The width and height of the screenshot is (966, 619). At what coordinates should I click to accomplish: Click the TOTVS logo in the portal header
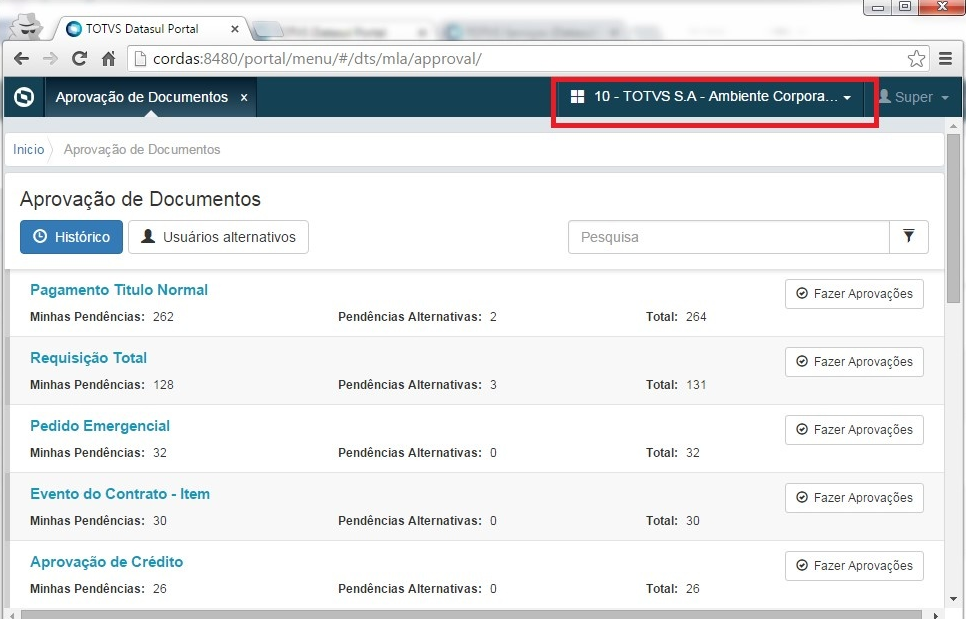[x=24, y=97]
